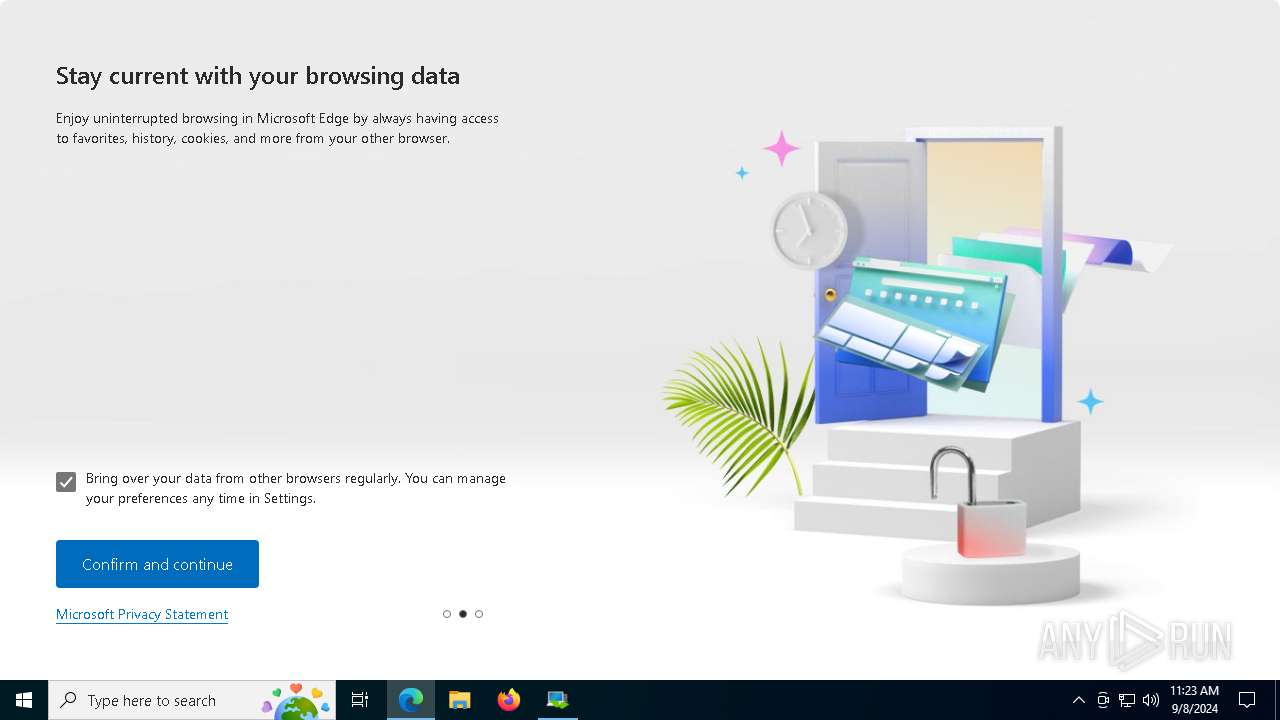The image size is (1280, 720).
Task: Open network status tray icon
Action: (1127, 700)
